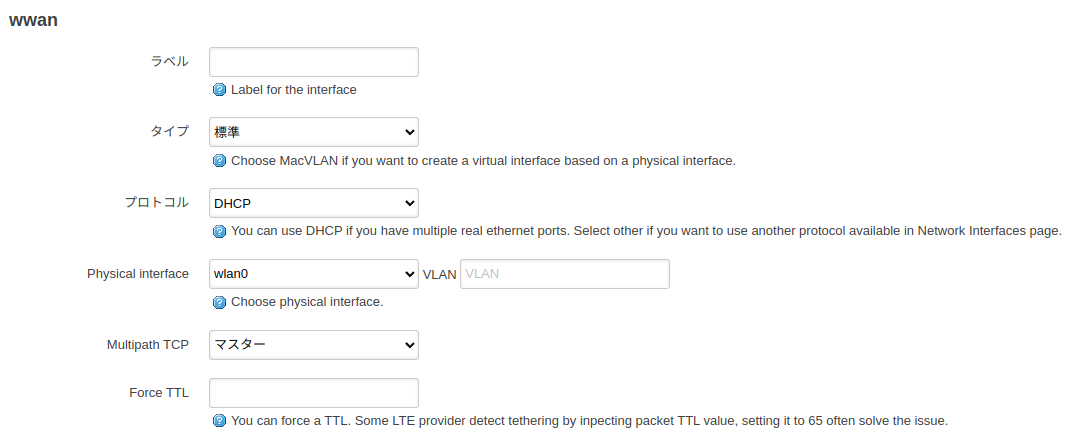Click the タイプ field label
1091x439 pixels.
pyautogui.click(x=169, y=132)
